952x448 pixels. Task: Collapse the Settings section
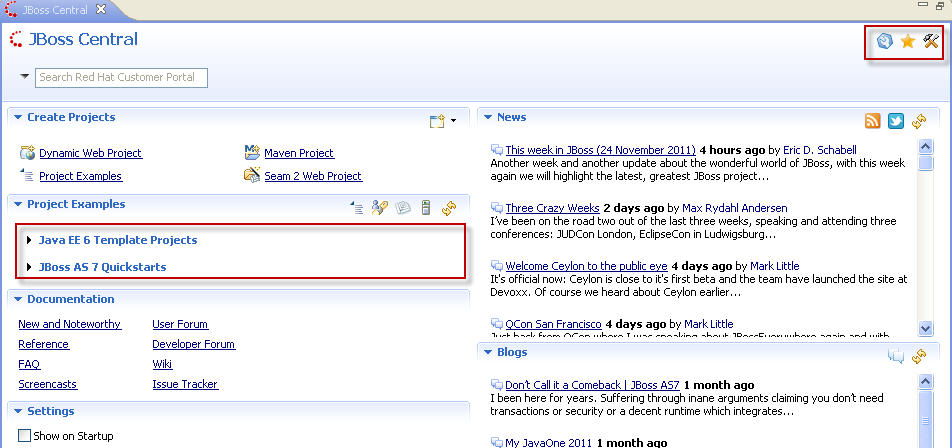[x=18, y=412]
